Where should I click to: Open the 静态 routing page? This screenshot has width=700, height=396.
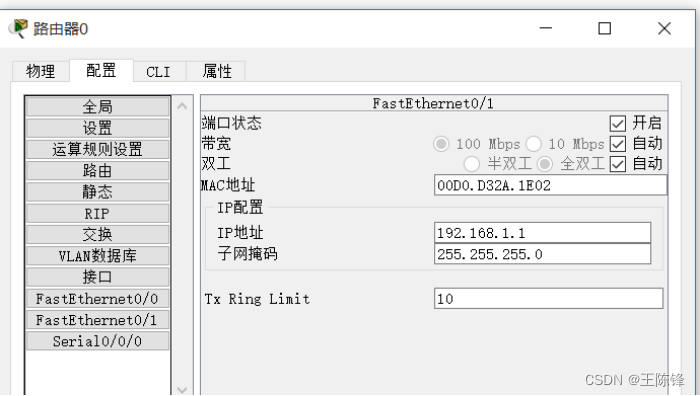pos(97,192)
